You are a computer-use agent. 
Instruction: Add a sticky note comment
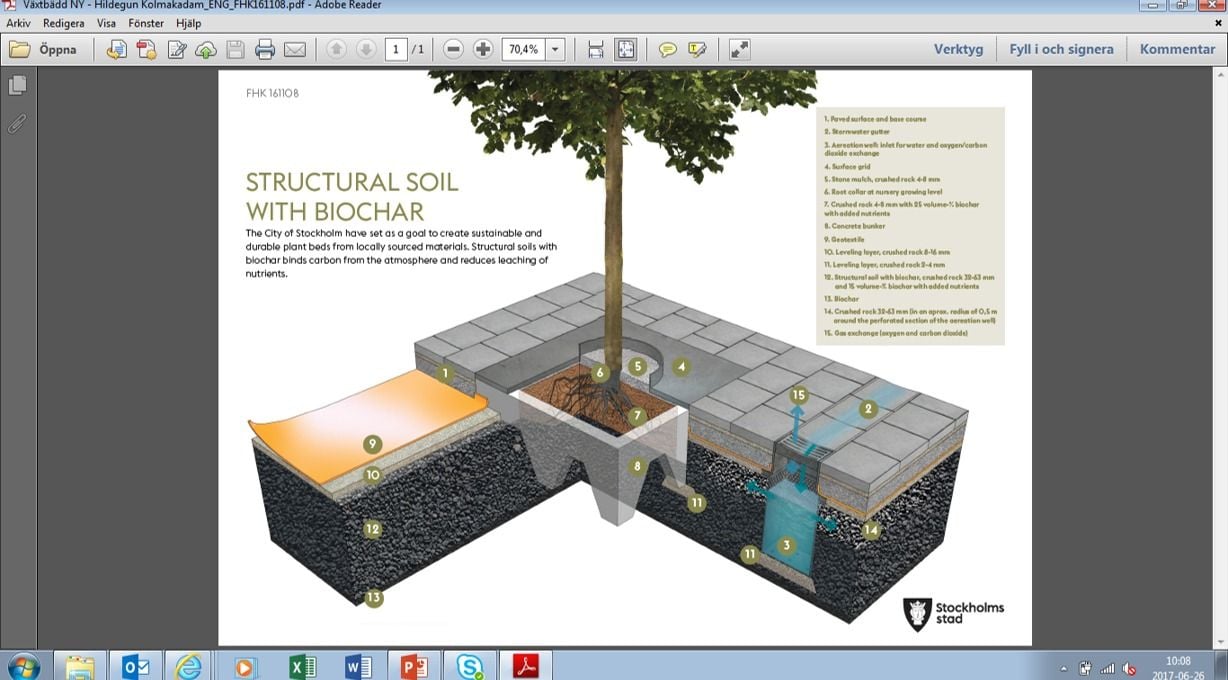[667, 49]
